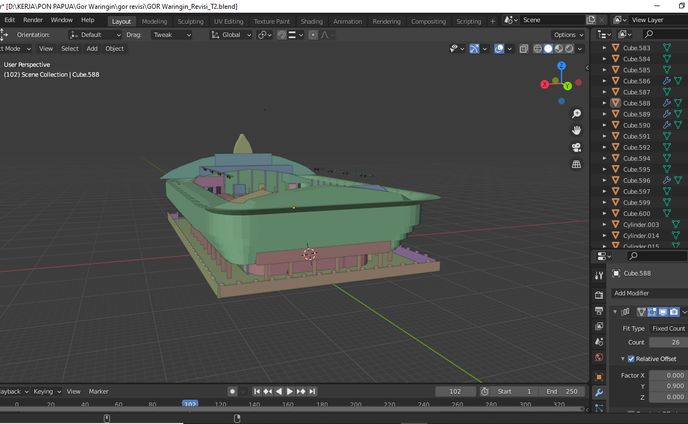Click orange object icon of Cube.588

pos(615,103)
